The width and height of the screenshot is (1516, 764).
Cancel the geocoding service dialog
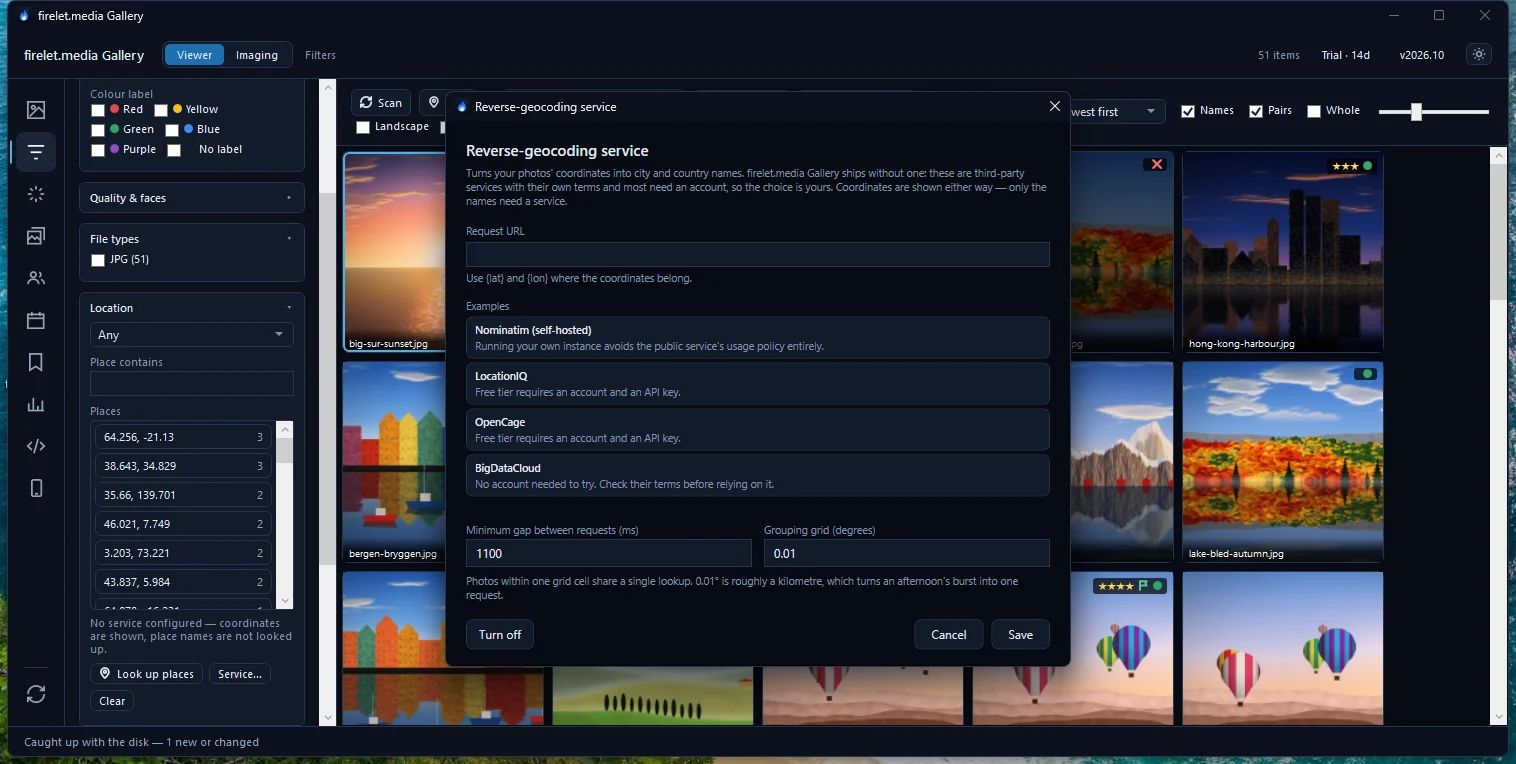[949, 635]
